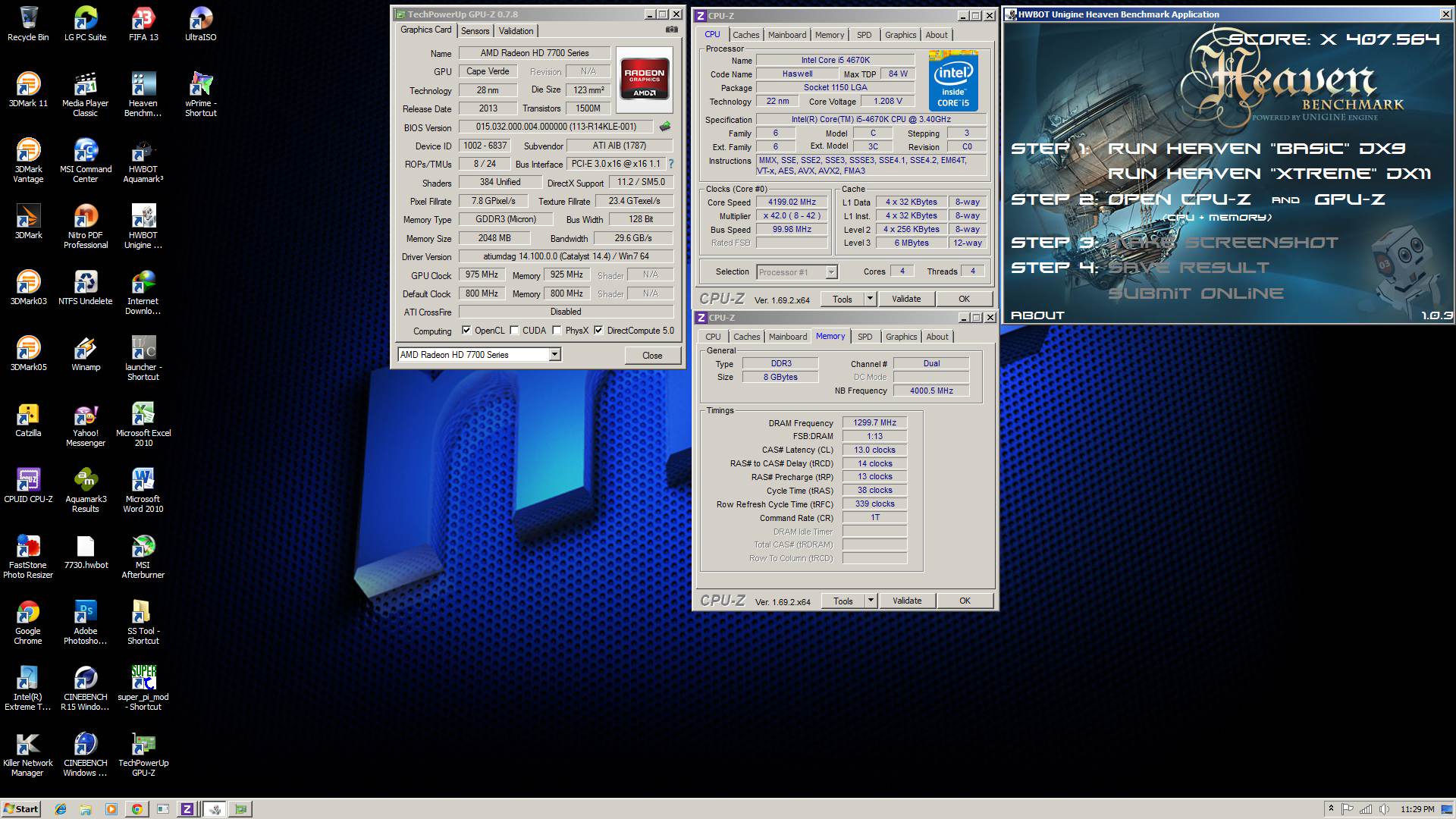Click Run Heaven Basic DX9 option
Viewport: 1456px width, 819px height.
[x=1257, y=149]
